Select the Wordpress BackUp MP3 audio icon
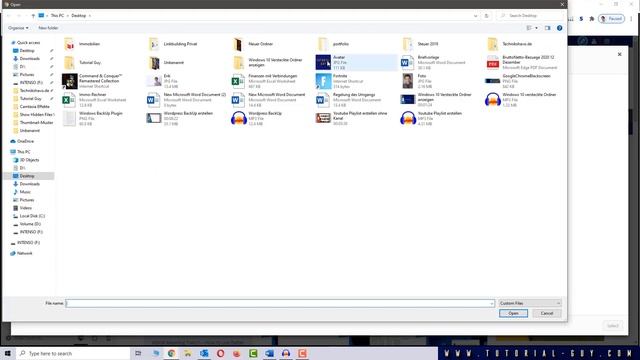The width and height of the screenshot is (640, 360). [x=239, y=118]
